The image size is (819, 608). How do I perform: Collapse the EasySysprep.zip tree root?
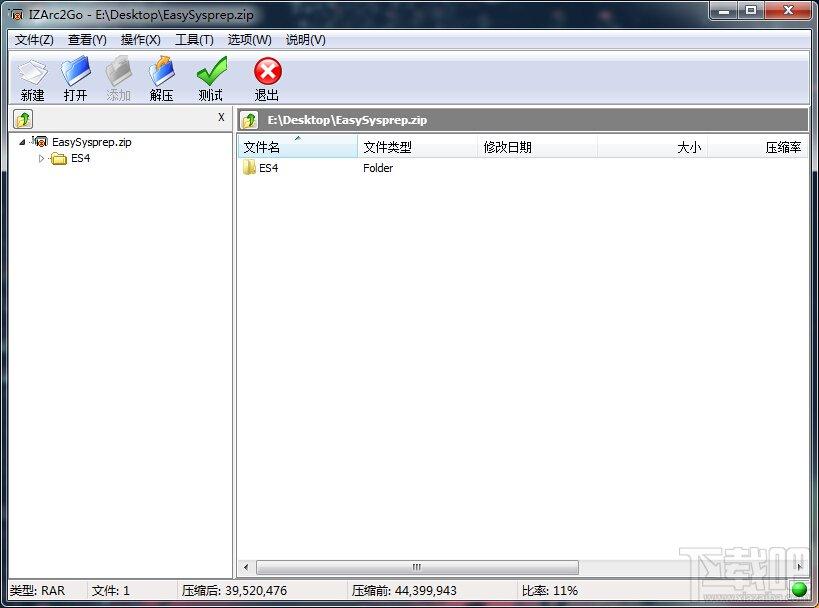pyautogui.click(x=23, y=142)
